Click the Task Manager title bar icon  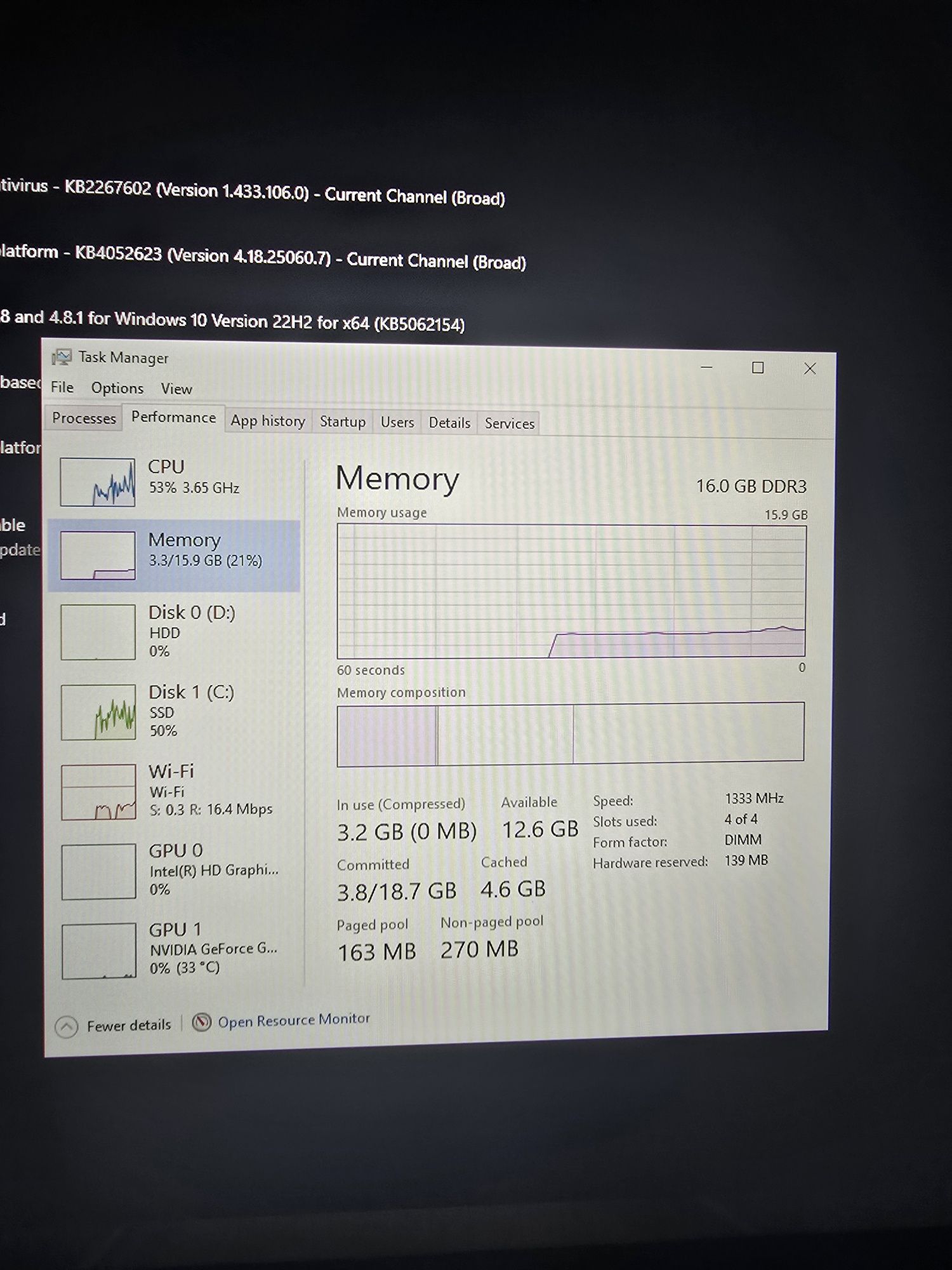pyautogui.click(x=62, y=357)
